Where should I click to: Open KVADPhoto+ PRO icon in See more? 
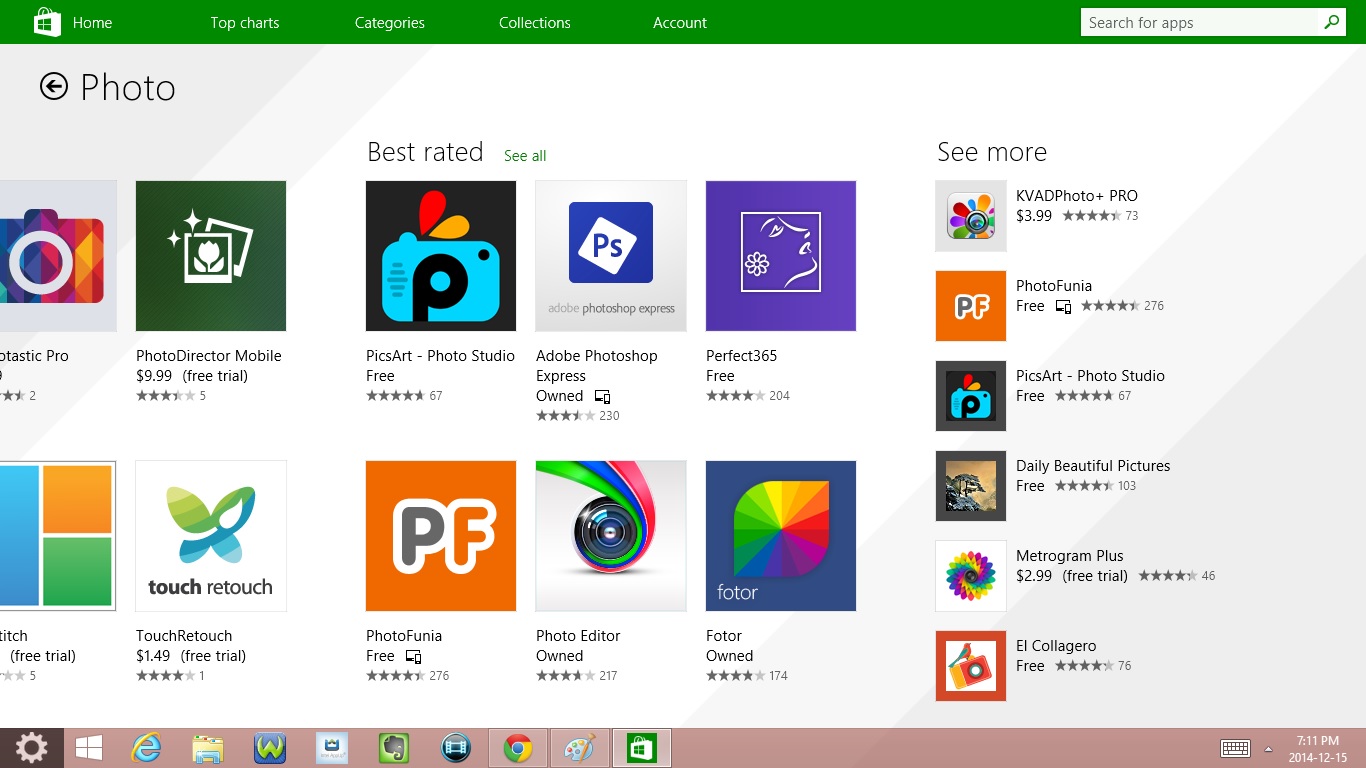pyautogui.click(x=971, y=216)
